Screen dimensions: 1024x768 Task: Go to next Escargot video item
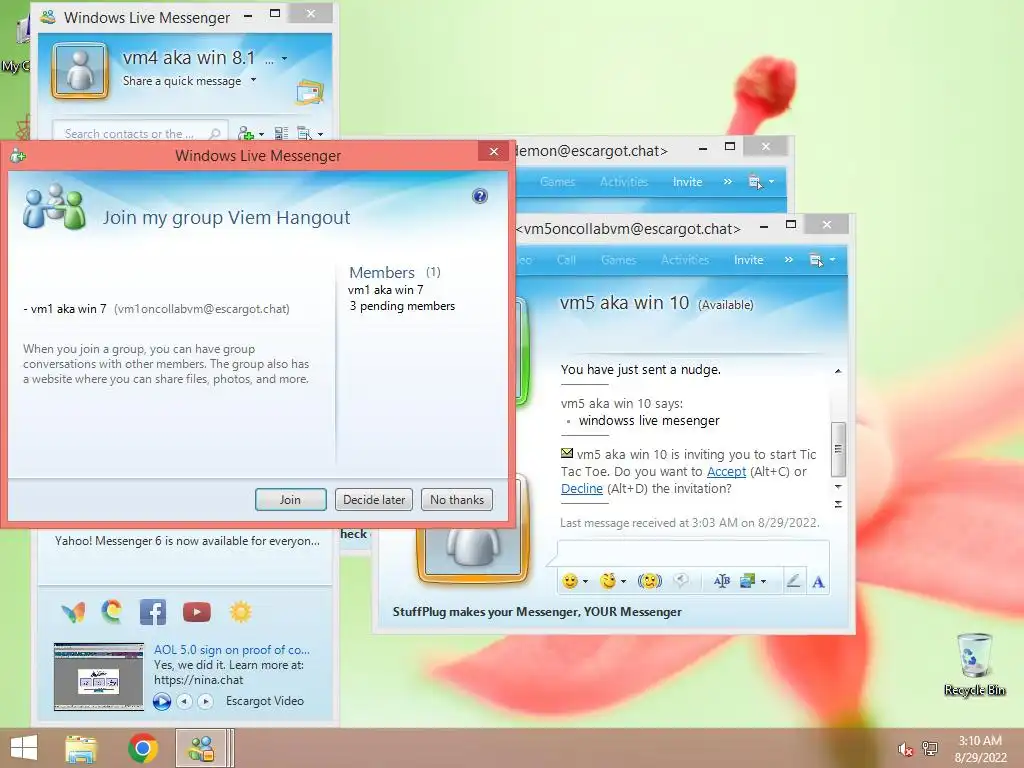206,701
